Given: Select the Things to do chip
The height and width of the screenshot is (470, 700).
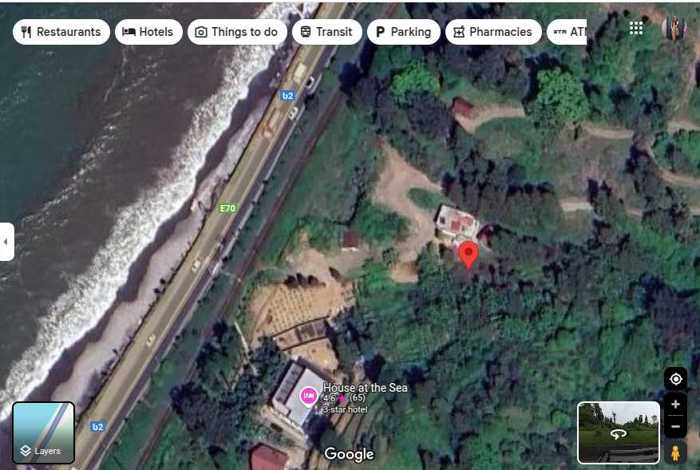Looking at the screenshot, I should [x=237, y=32].
